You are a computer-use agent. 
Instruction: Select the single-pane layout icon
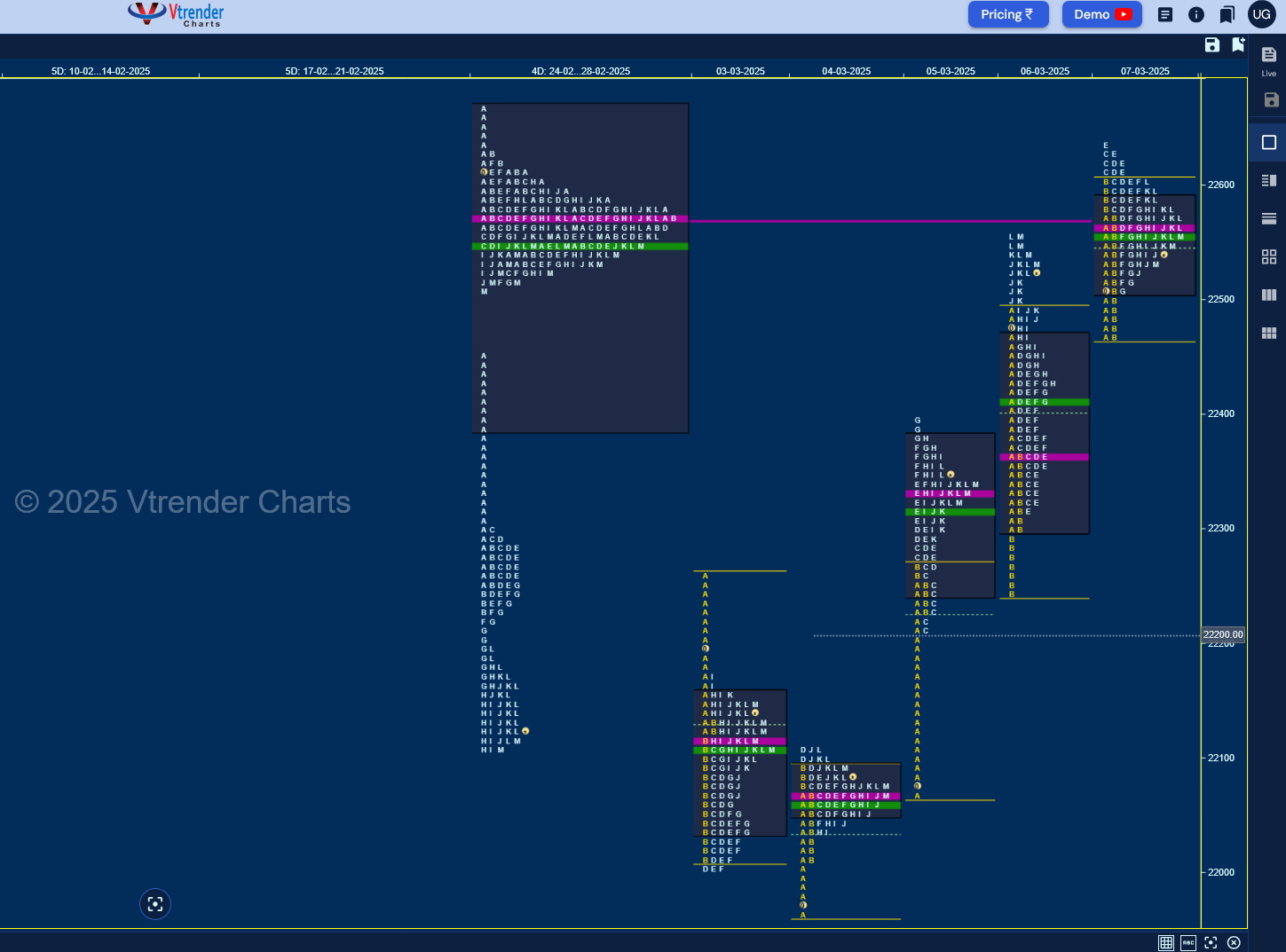(x=1269, y=142)
